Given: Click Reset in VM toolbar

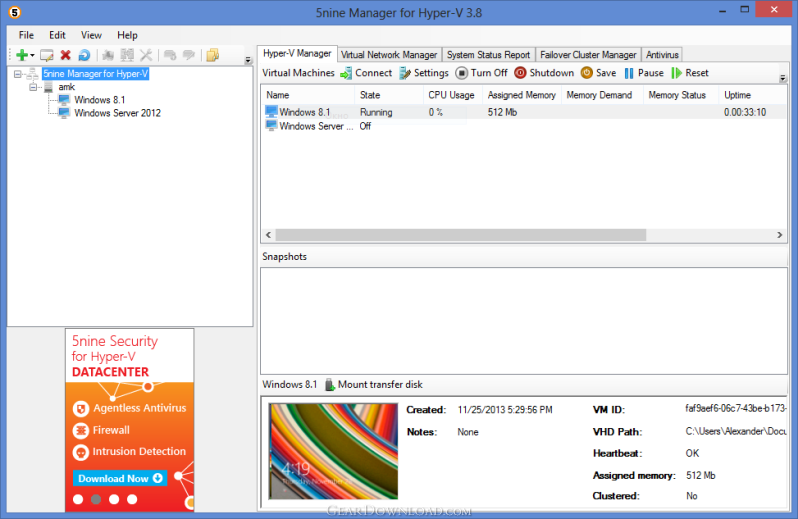Looking at the screenshot, I should pos(690,73).
